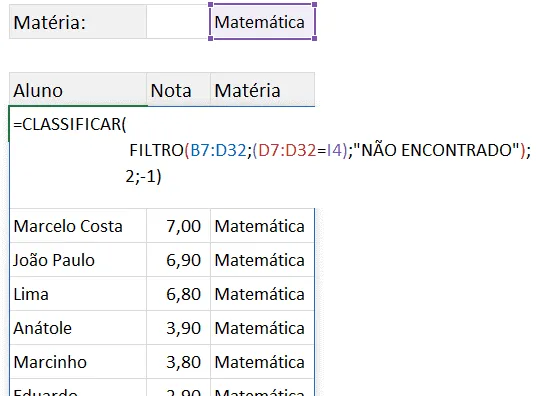Click on the =CLASSIFICAR( formula text

pyautogui.click(x=70, y=124)
